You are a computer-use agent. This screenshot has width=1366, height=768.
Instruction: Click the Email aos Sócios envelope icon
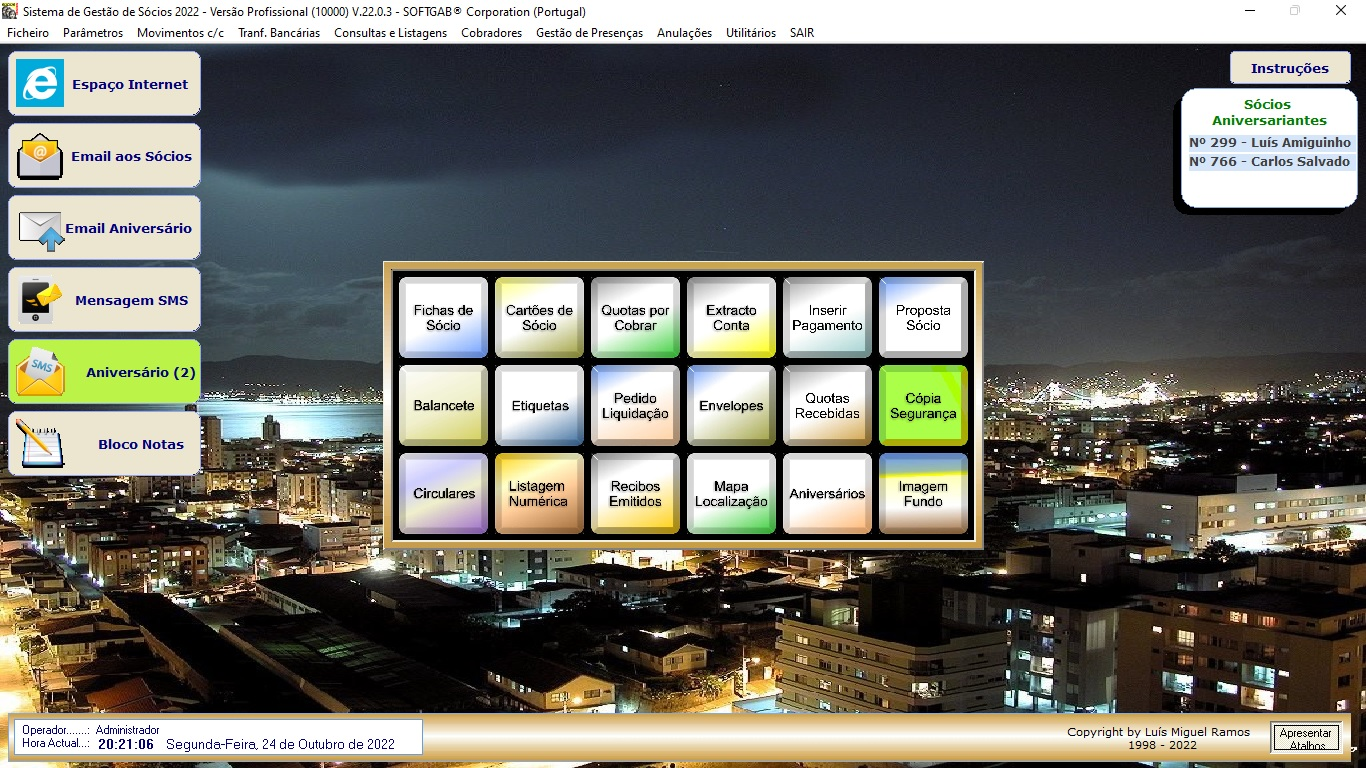pyautogui.click(x=40, y=156)
